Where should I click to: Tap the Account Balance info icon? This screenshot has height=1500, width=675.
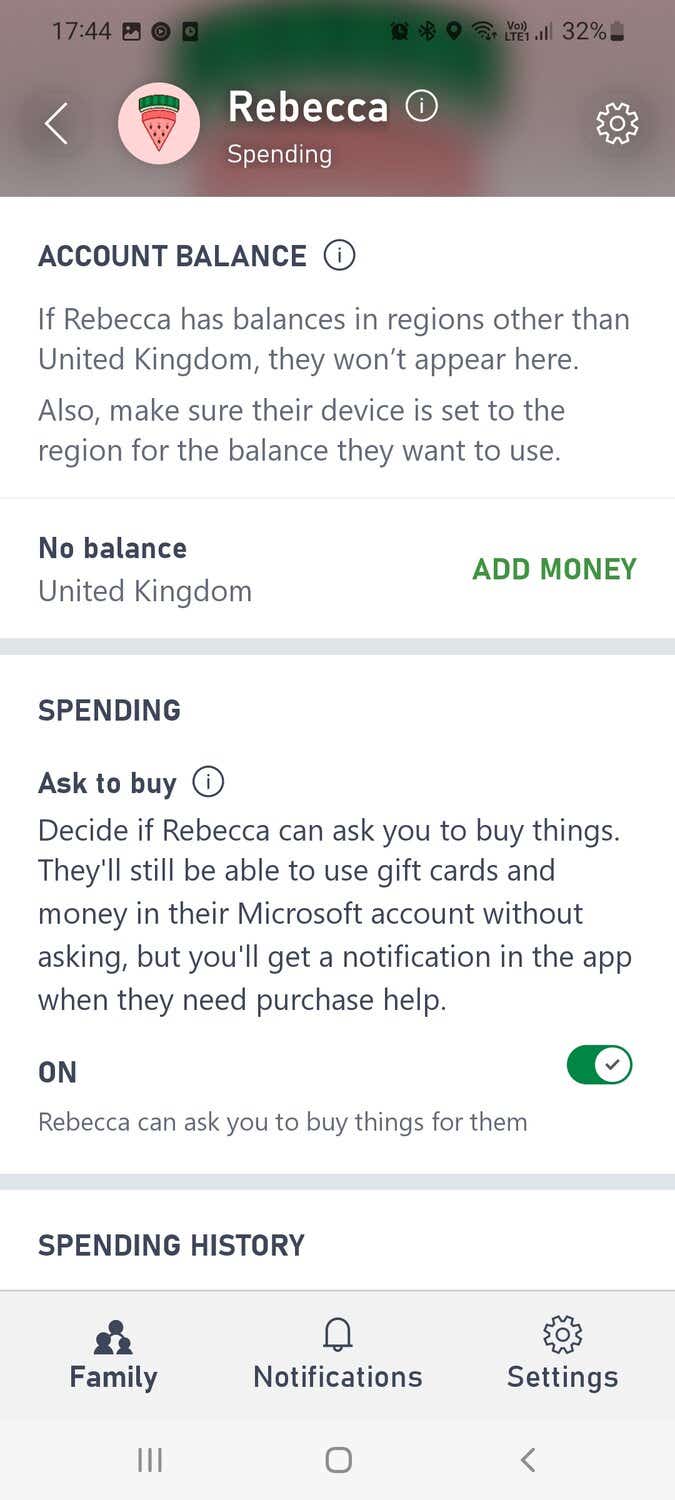pos(339,256)
